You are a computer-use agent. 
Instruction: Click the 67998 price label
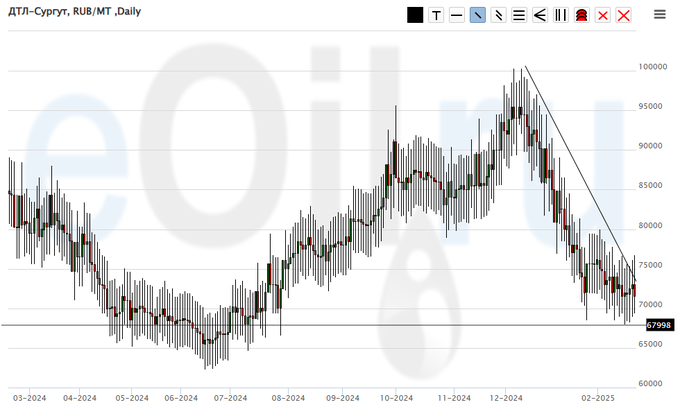658,325
